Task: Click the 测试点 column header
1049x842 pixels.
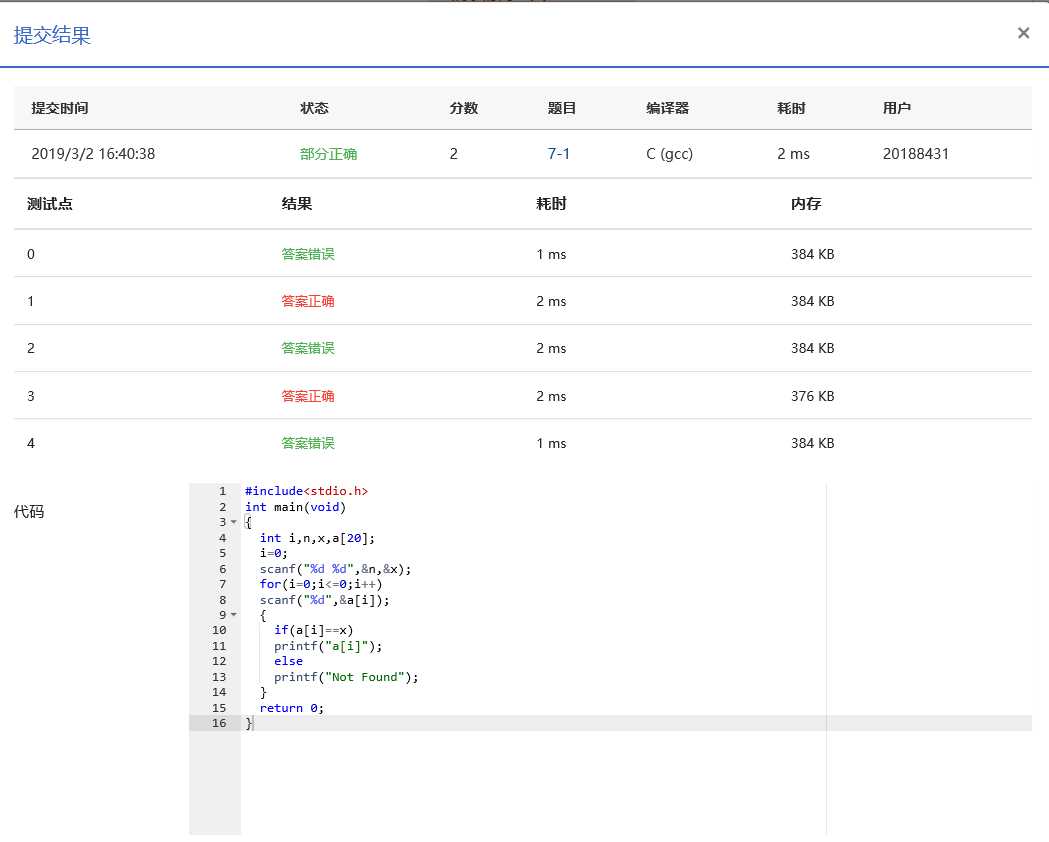Action: click(50, 204)
